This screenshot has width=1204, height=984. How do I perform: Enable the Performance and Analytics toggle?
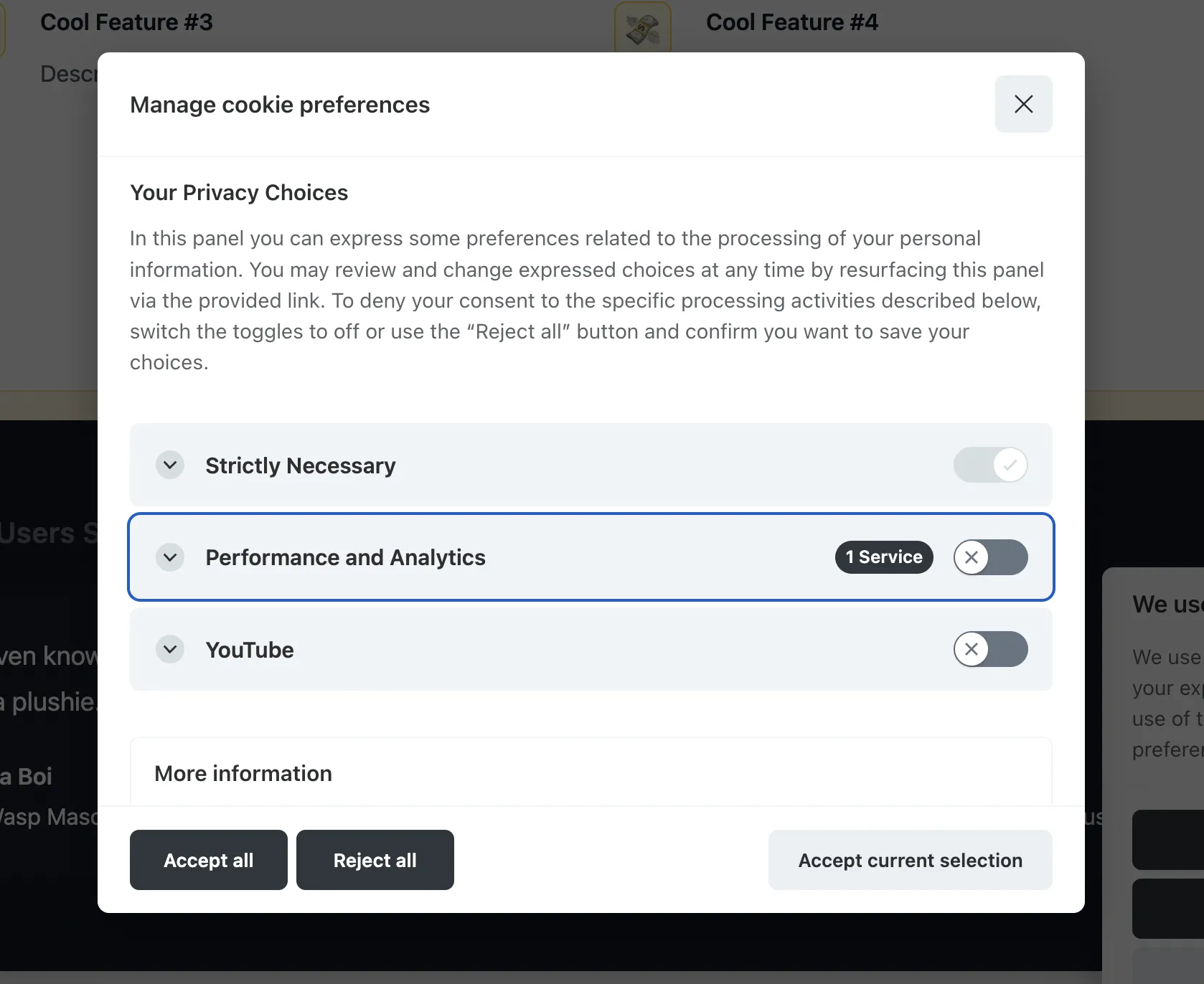[991, 557]
